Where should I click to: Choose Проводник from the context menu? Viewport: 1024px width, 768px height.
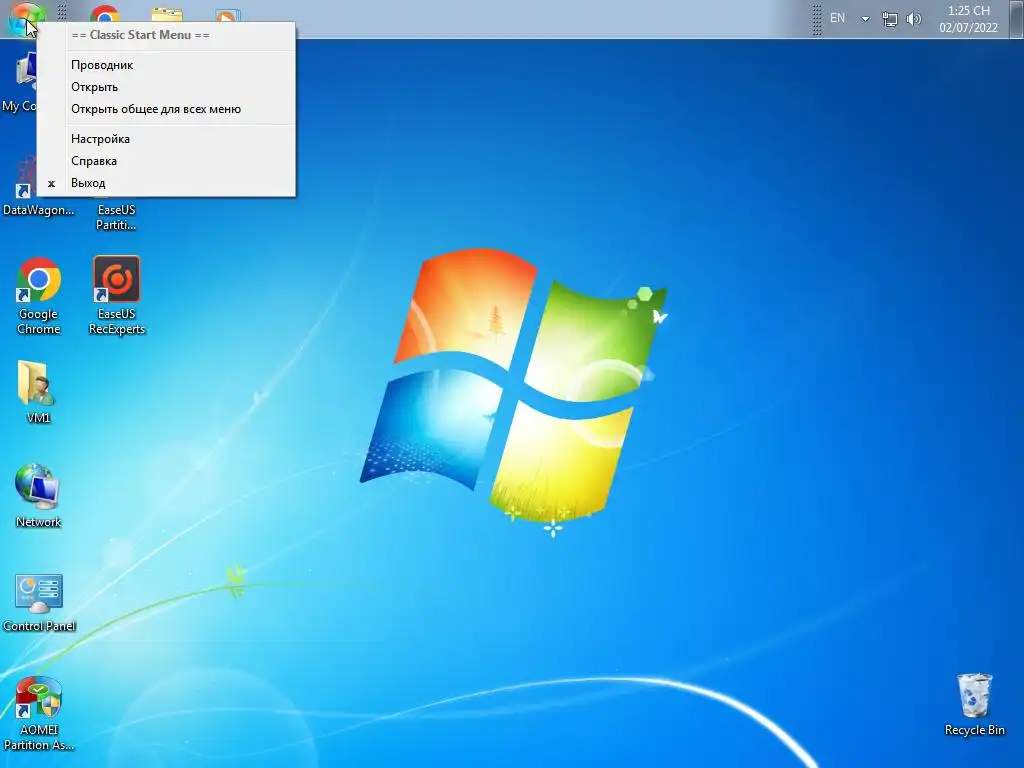coord(167,65)
